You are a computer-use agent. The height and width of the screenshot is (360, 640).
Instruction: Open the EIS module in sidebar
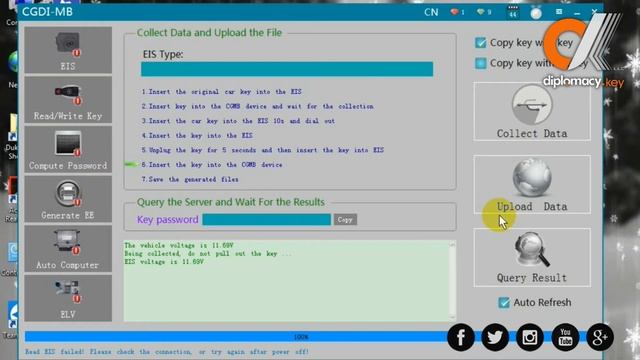(x=68, y=50)
